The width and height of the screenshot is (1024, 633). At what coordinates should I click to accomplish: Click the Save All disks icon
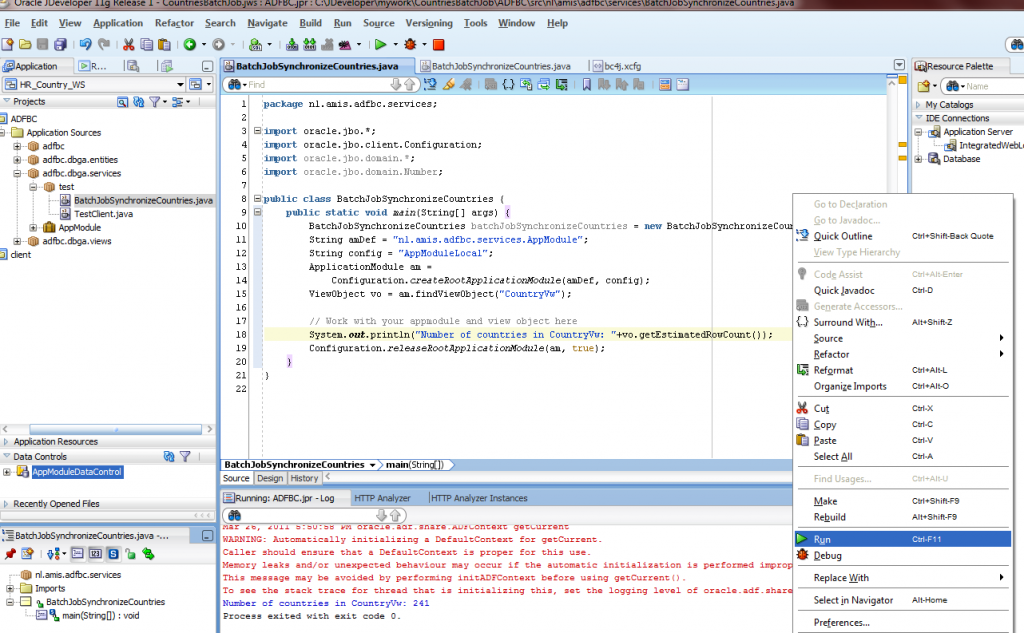(x=61, y=44)
